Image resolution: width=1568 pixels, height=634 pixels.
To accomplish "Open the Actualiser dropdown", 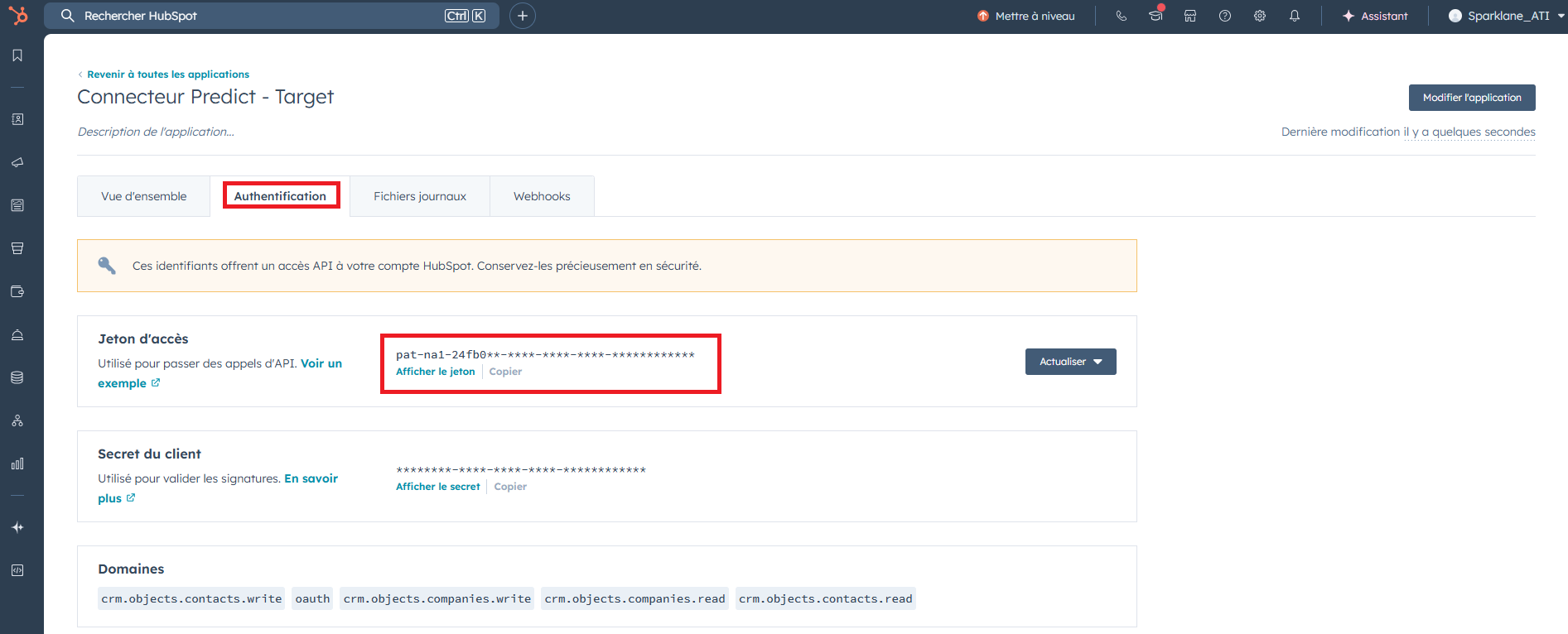I will [x=1071, y=362].
